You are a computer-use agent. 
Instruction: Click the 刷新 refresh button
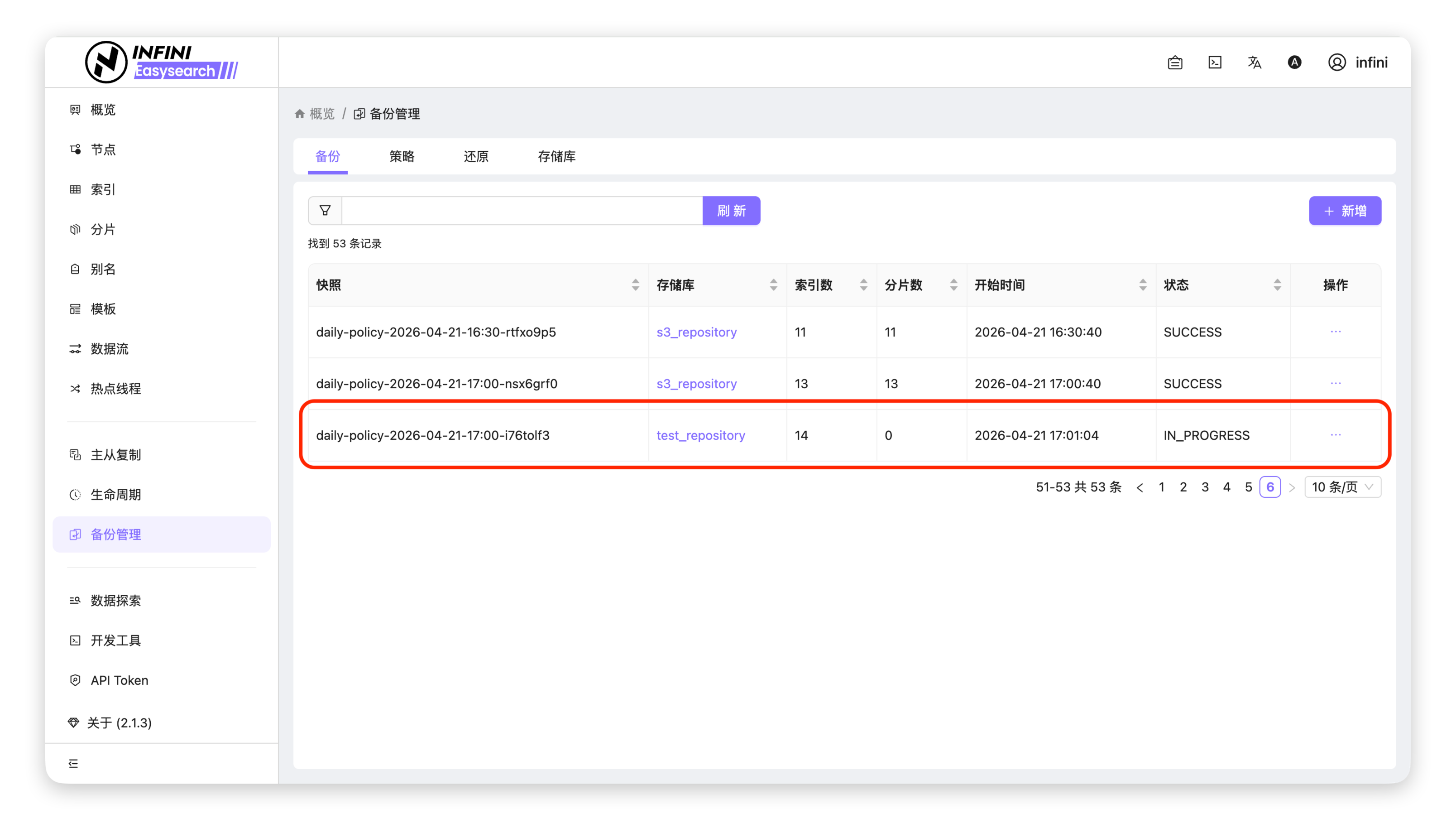point(731,211)
